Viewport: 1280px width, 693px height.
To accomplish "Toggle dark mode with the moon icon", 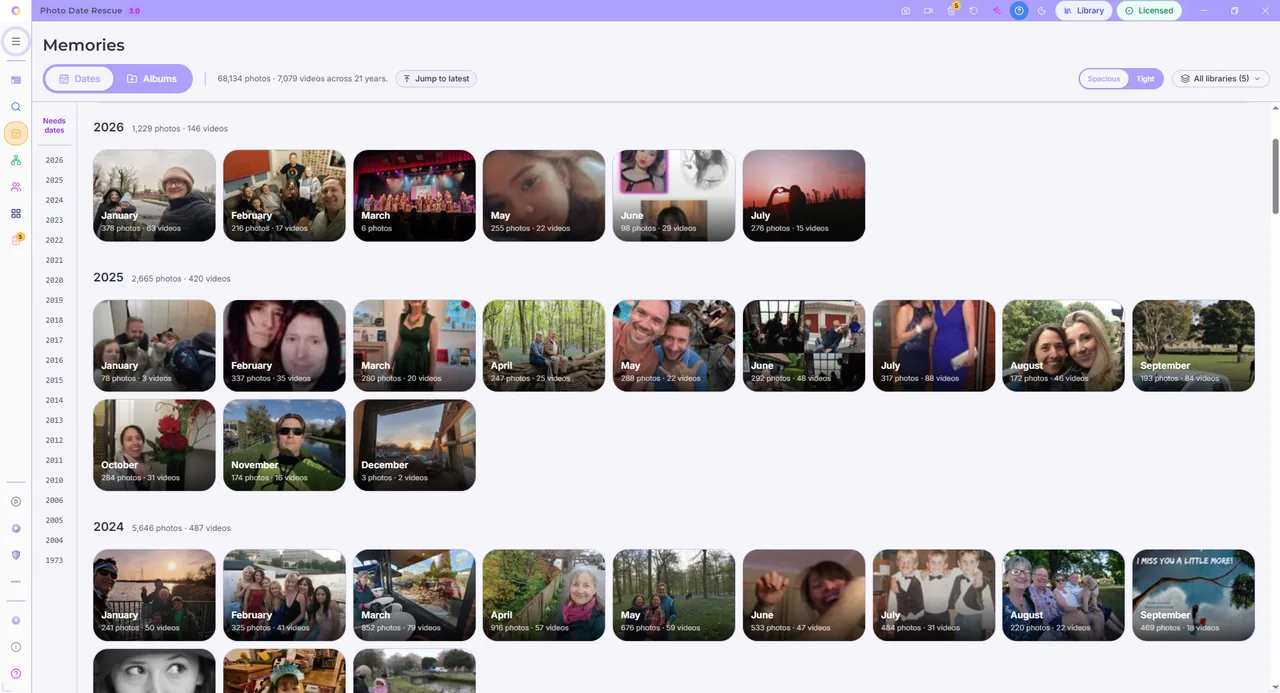I will pyautogui.click(x=1042, y=11).
